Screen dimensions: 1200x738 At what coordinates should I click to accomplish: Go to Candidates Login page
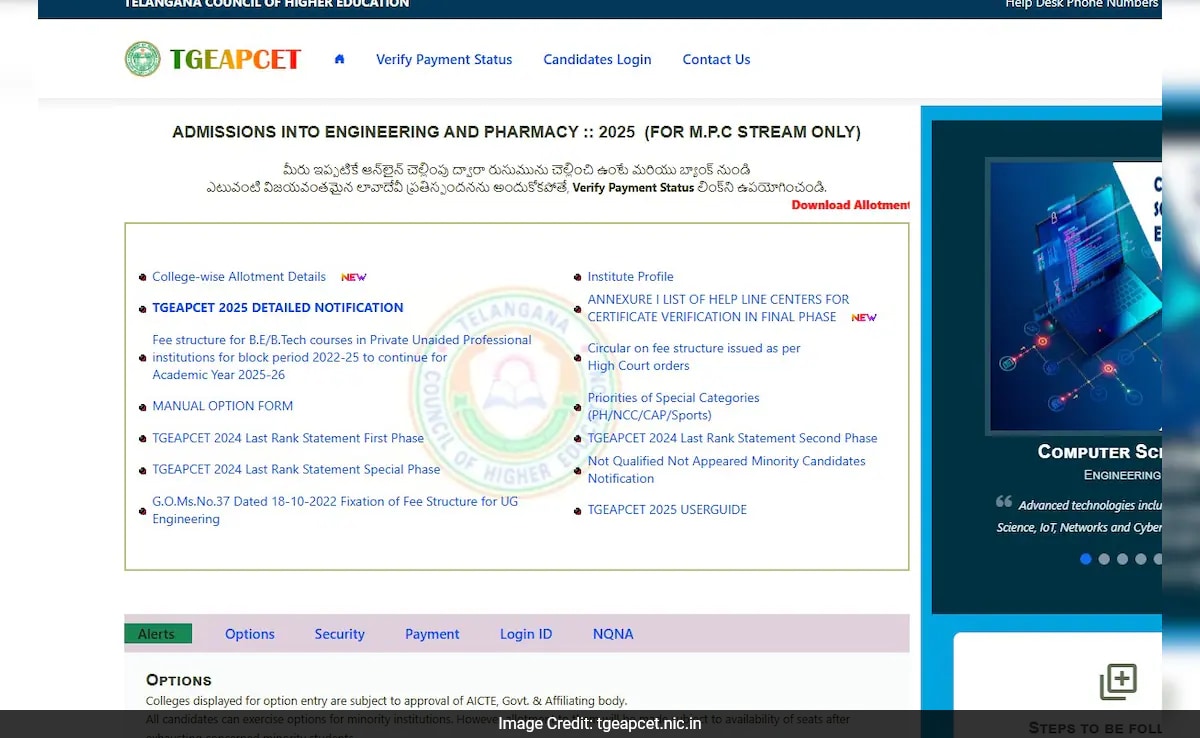[x=597, y=60]
